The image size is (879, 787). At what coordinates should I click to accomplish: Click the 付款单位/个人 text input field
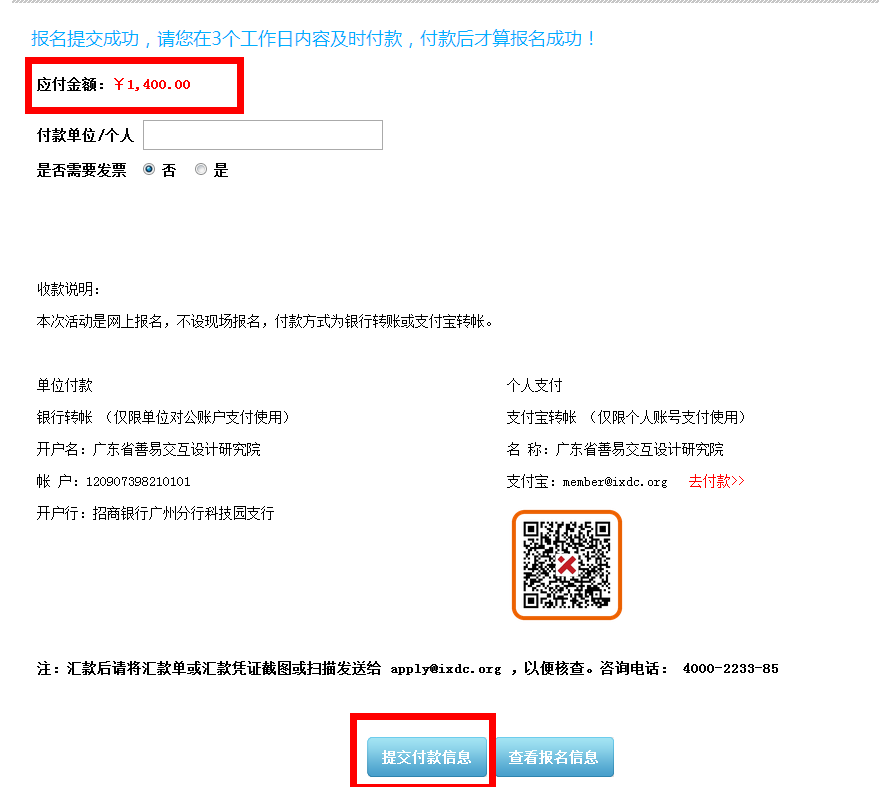pyautogui.click(x=263, y=135)
